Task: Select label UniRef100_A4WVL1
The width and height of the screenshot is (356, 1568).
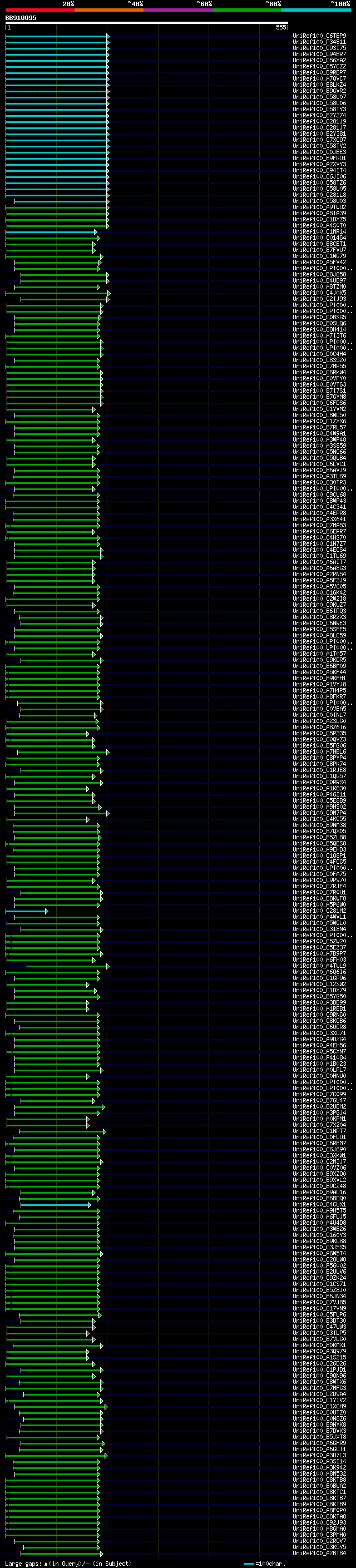Action: pos(319,917)
